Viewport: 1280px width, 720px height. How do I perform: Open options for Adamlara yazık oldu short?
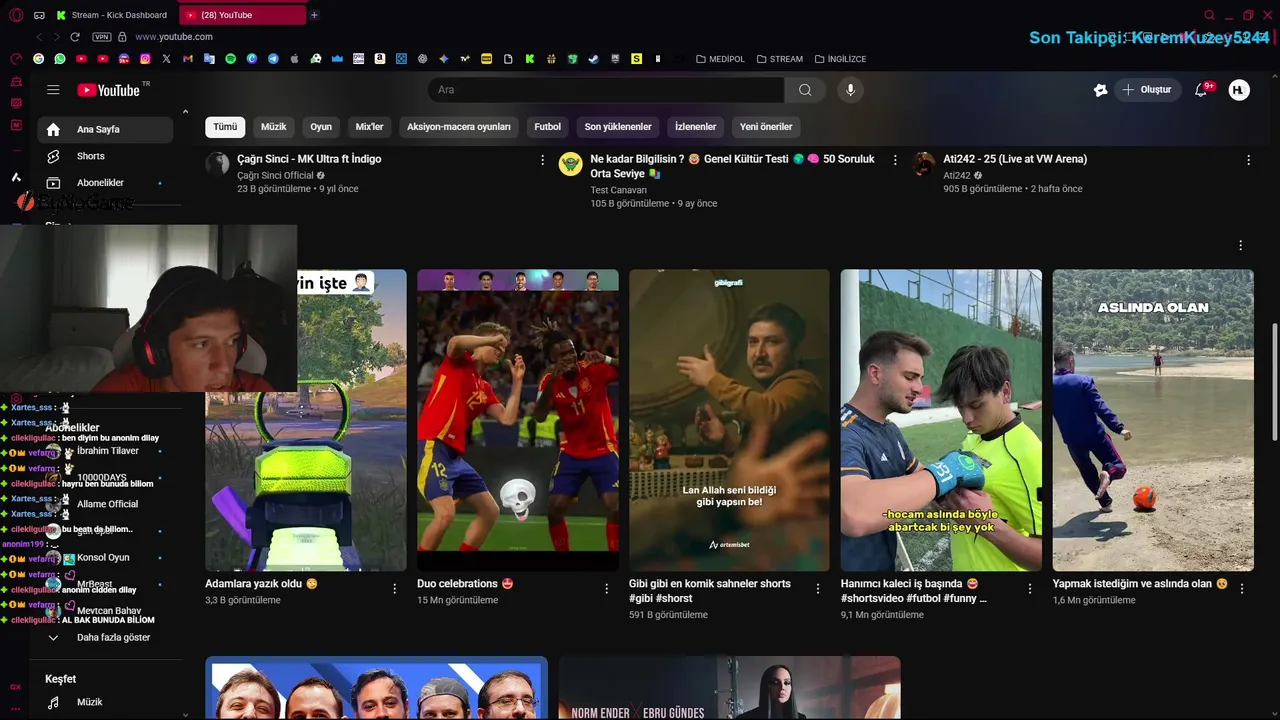[394, 589]
